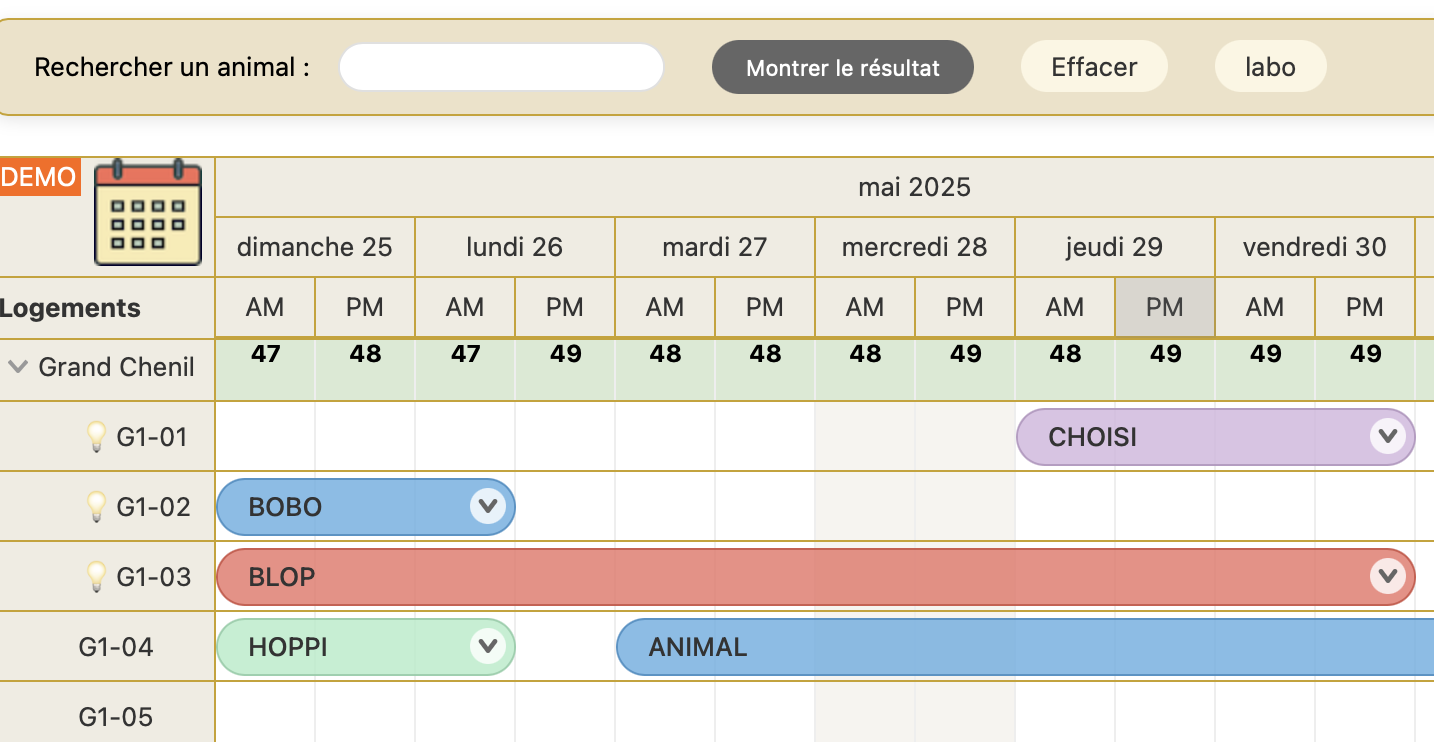The image size is (1434, 742).
Task: Open the HOPPI booking dropdown arrow
Action: click(x=487, y=646)
